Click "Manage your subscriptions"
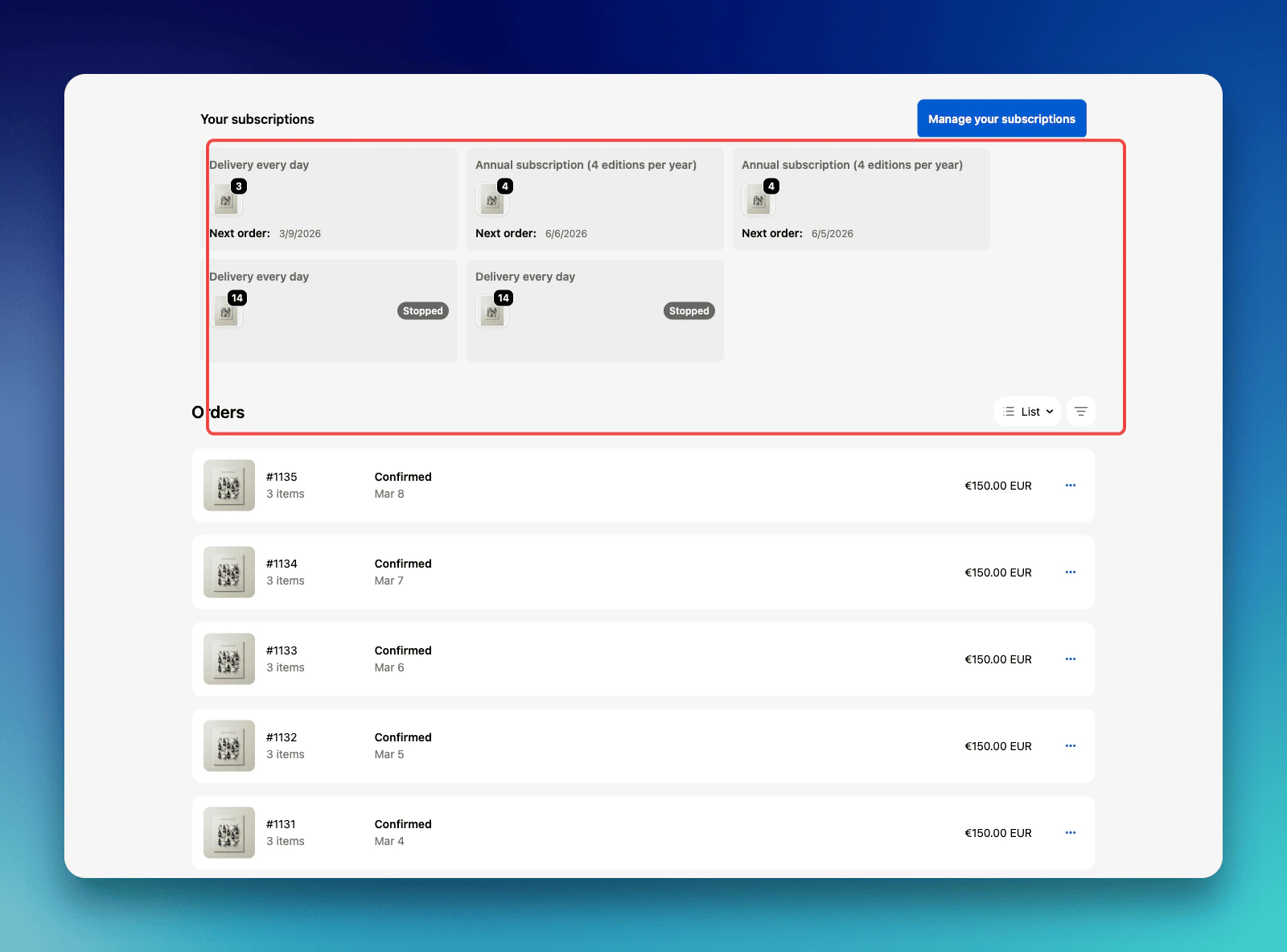Screen dimensions: 1287x952 [x=1001, y=118]
